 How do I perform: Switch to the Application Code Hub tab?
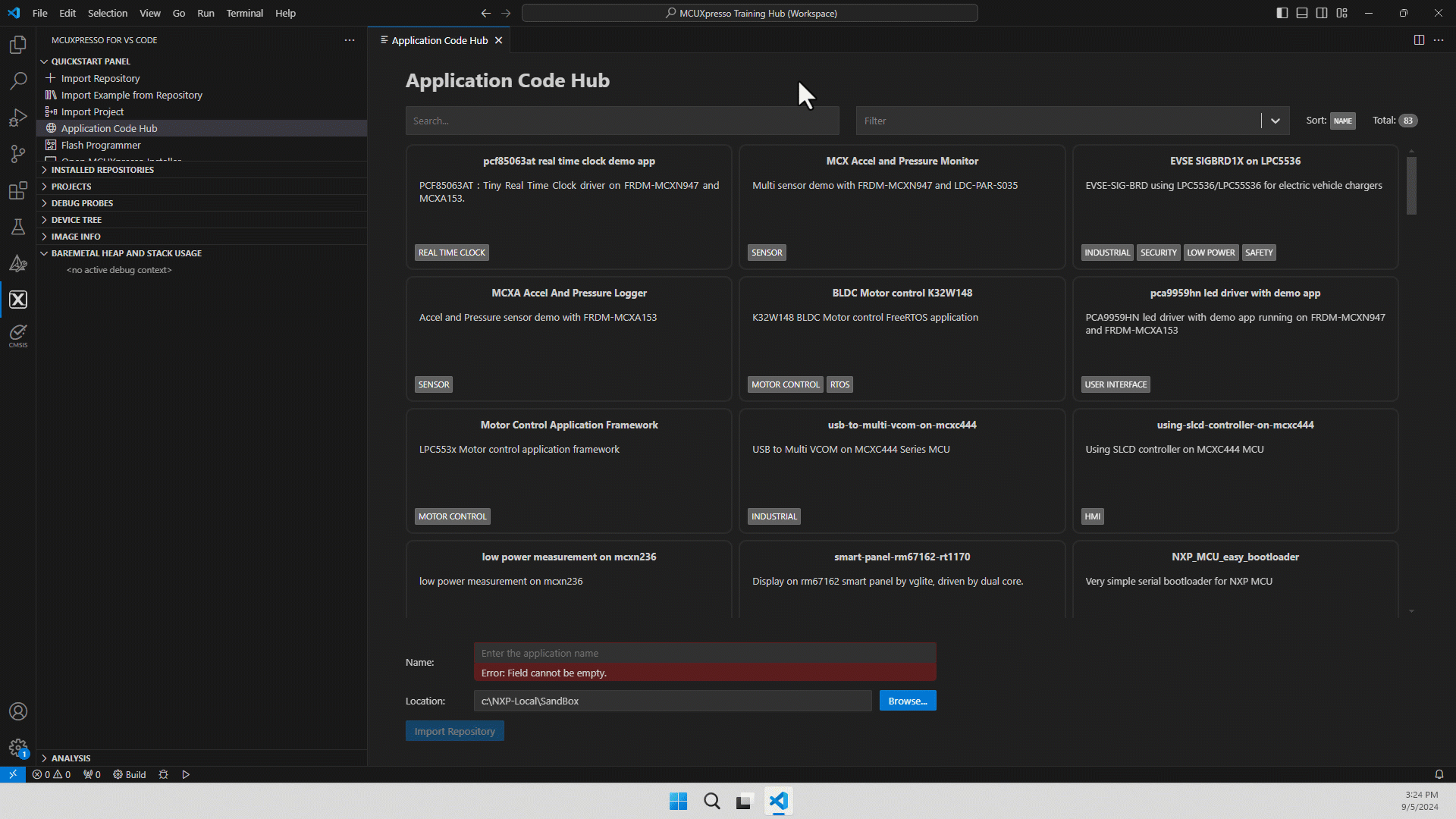click(x=438, y=40)
